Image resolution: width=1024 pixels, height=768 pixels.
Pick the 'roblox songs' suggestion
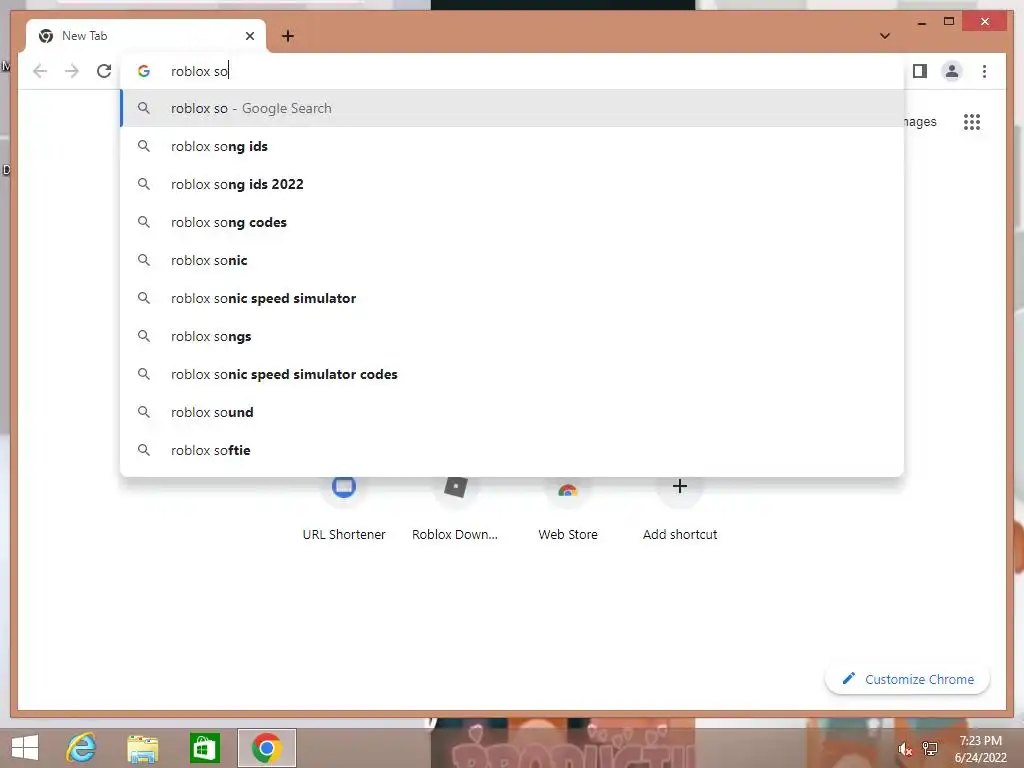[513, 336]
